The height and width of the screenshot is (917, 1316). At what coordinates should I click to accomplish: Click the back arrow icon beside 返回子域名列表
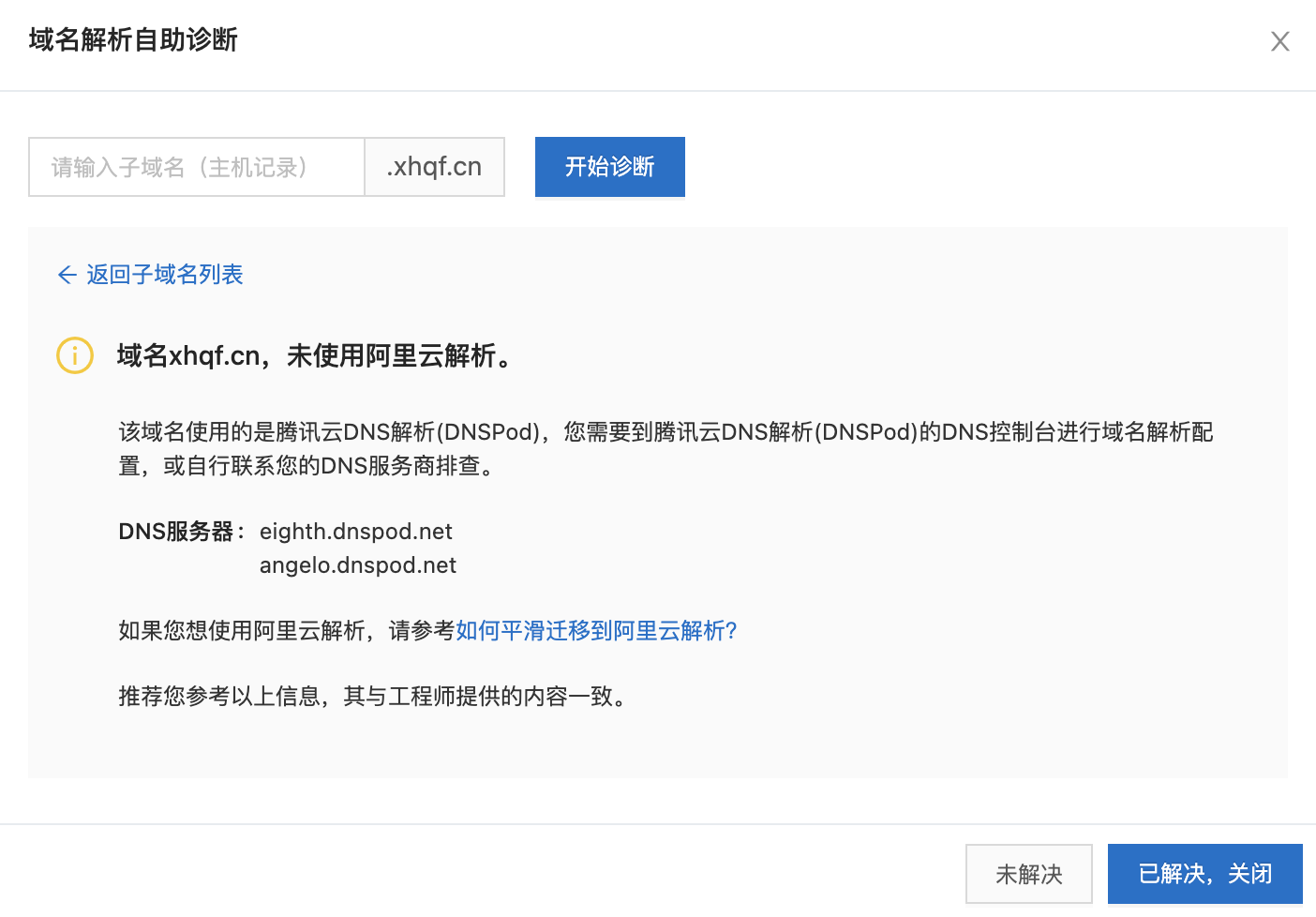tap(67, 275)
